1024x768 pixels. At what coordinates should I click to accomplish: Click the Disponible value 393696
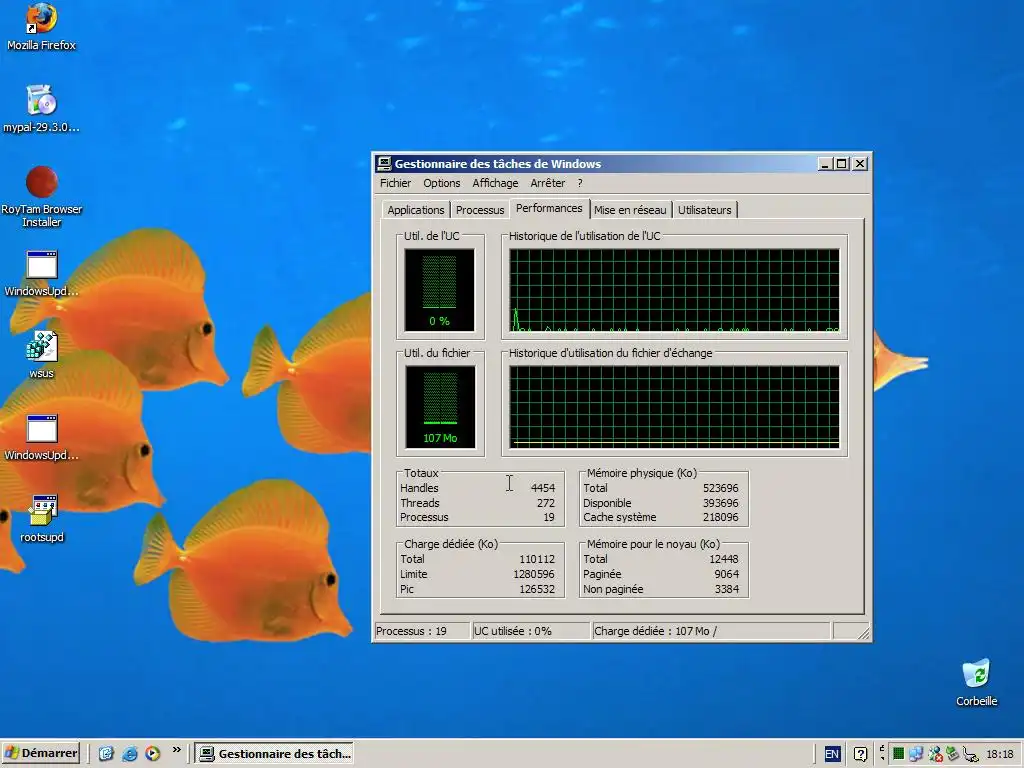[x=720, y=503]
